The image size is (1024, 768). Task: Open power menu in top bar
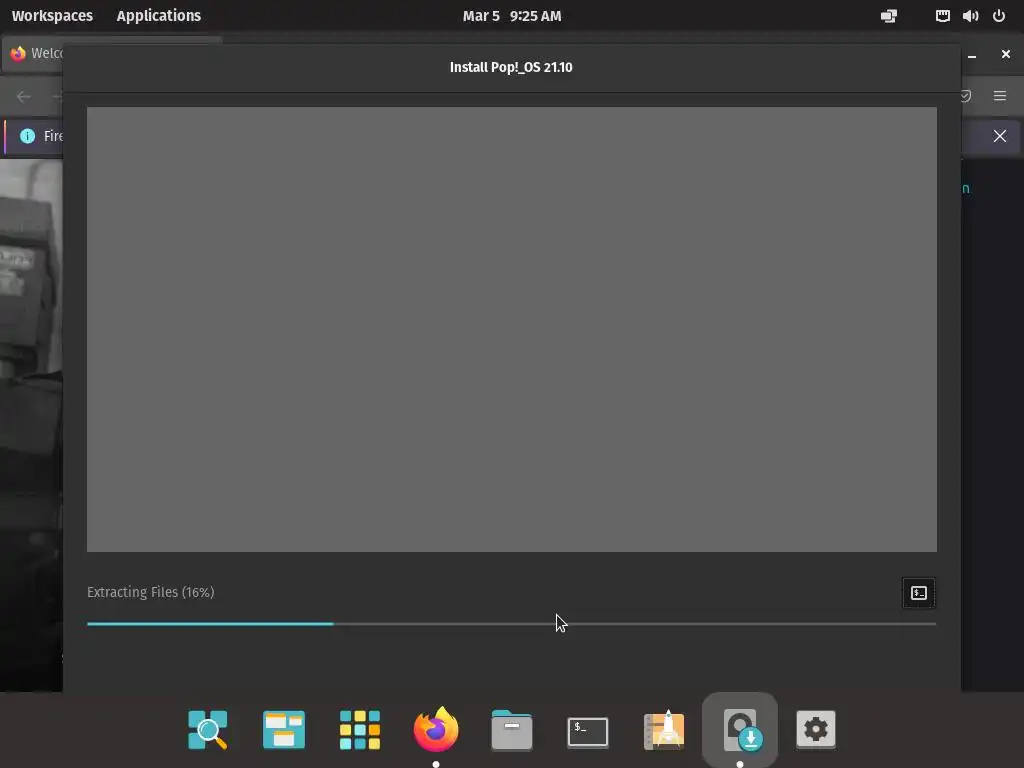click(x=999, y=16)
